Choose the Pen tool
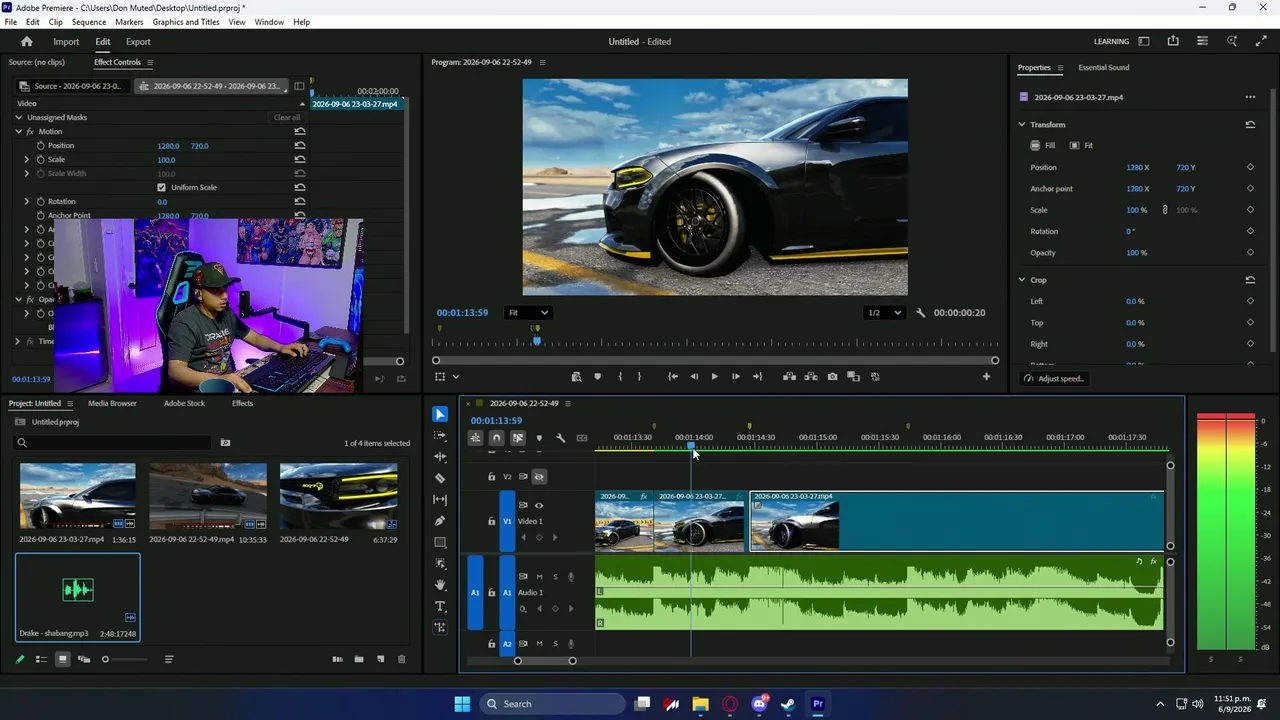1280x720 pixels. coord(440,521)
